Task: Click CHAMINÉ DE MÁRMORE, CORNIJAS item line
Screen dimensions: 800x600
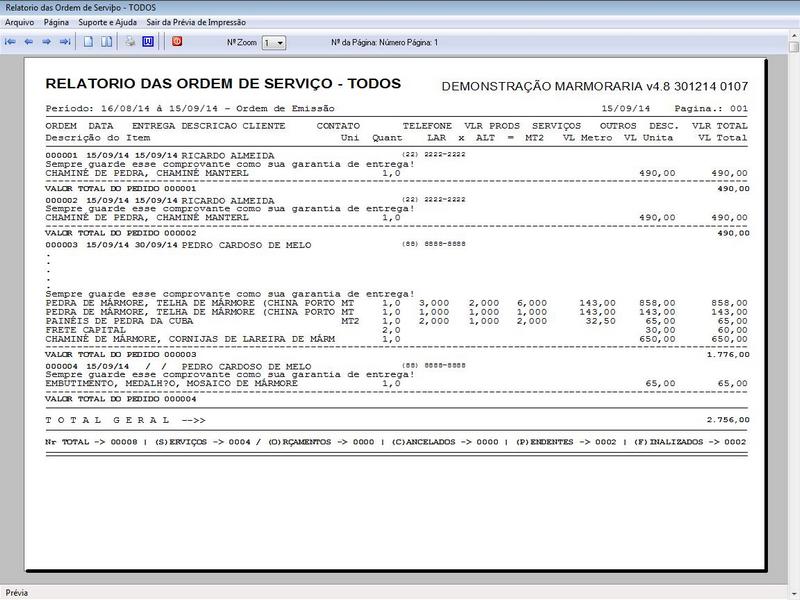Action: click(x=396, y=339)
